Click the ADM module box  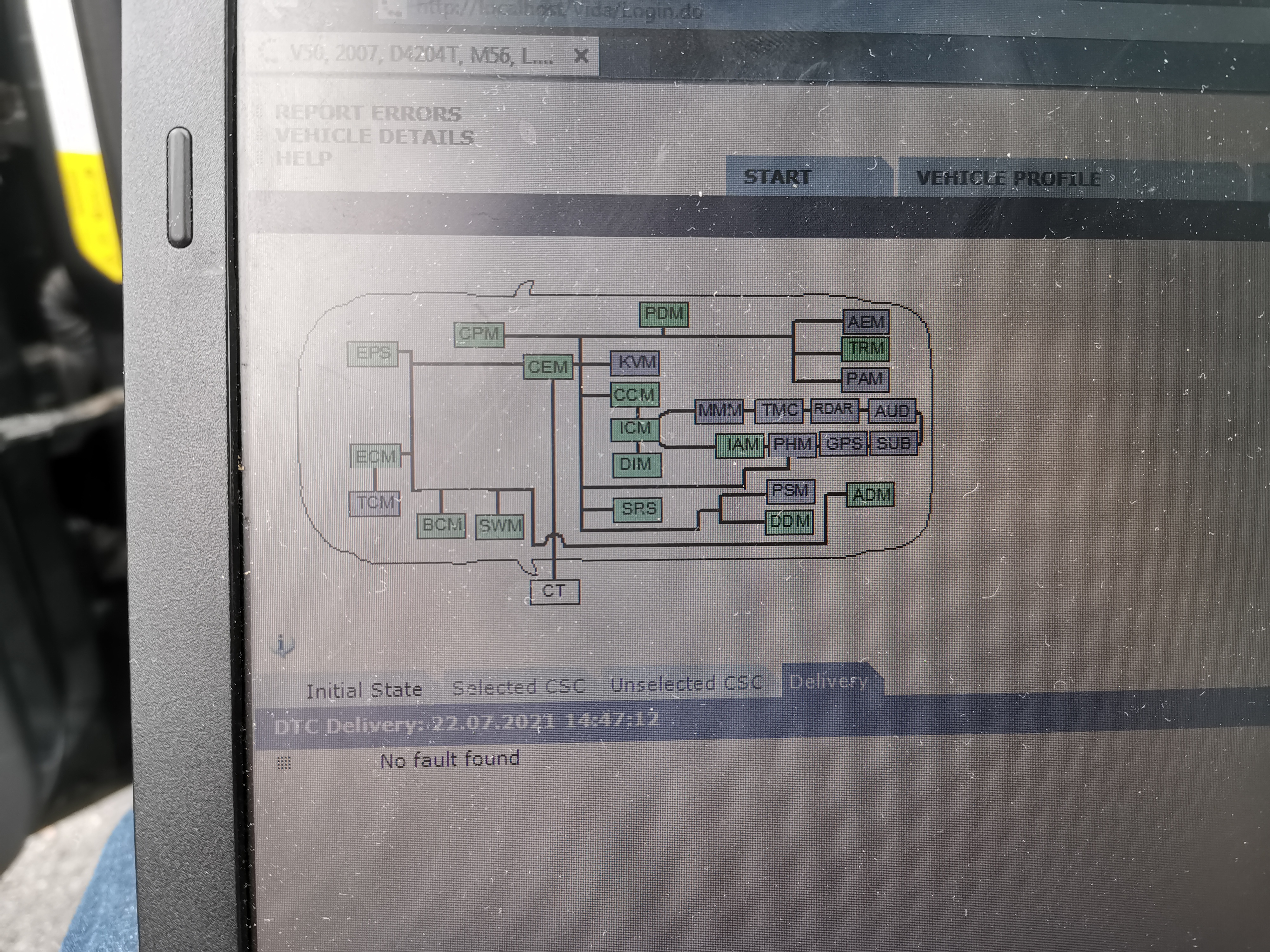point(870,495)
